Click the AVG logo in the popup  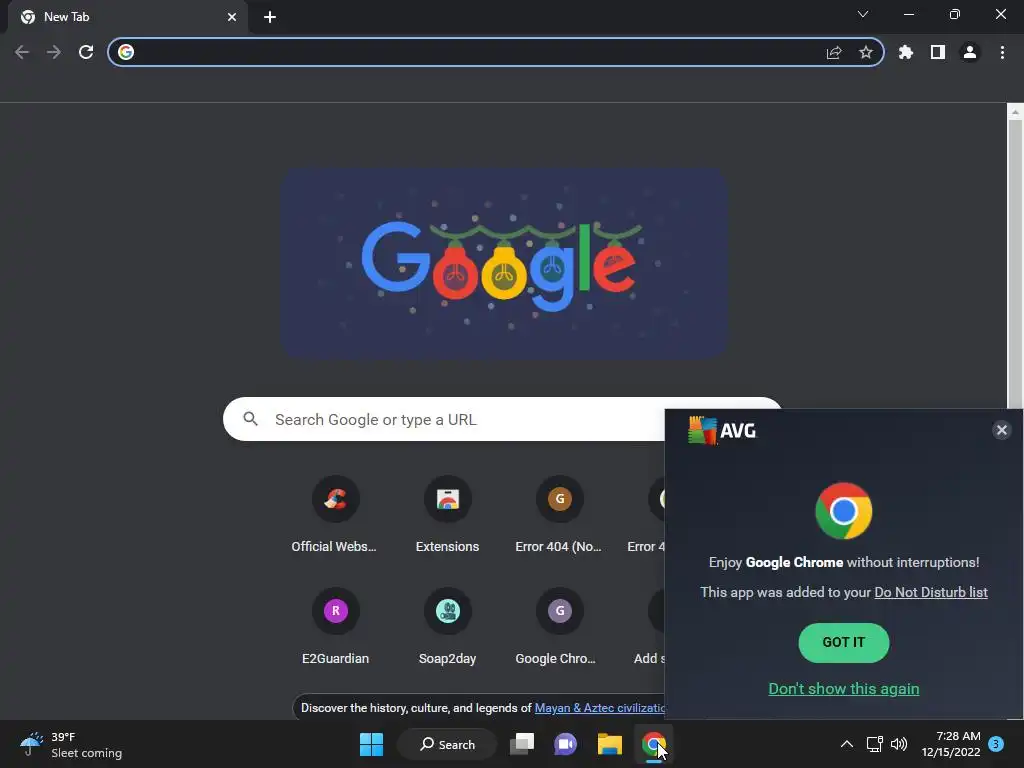pos(722,430)
